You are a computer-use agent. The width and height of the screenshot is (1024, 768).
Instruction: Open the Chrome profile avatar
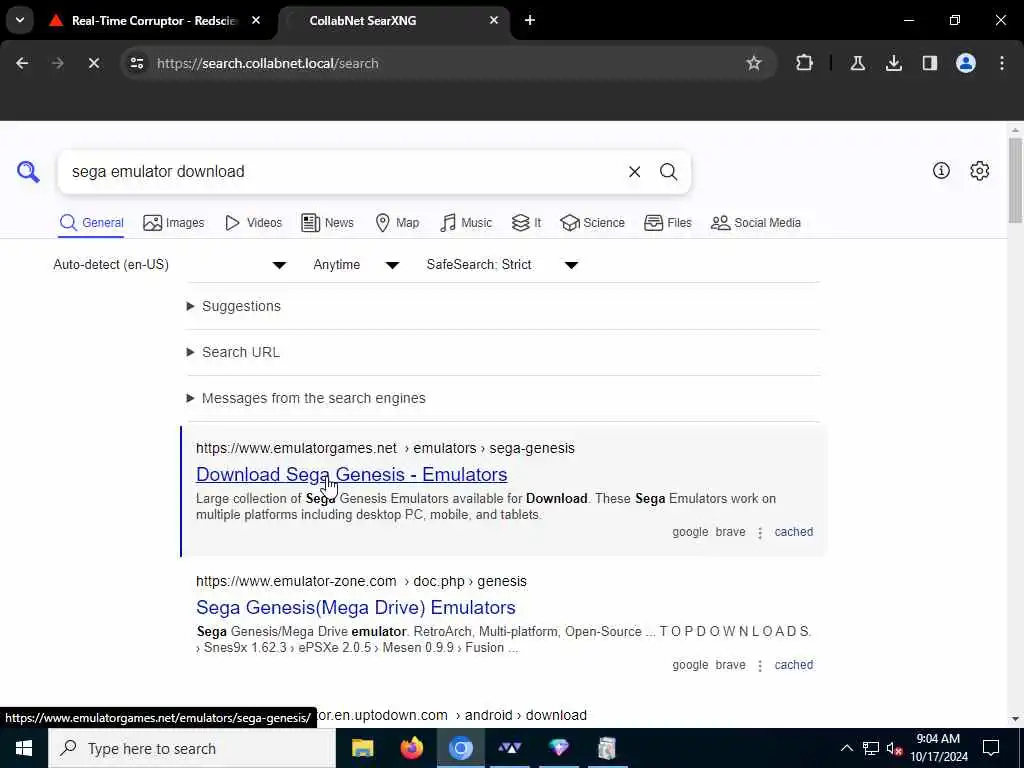coord(965,63)
